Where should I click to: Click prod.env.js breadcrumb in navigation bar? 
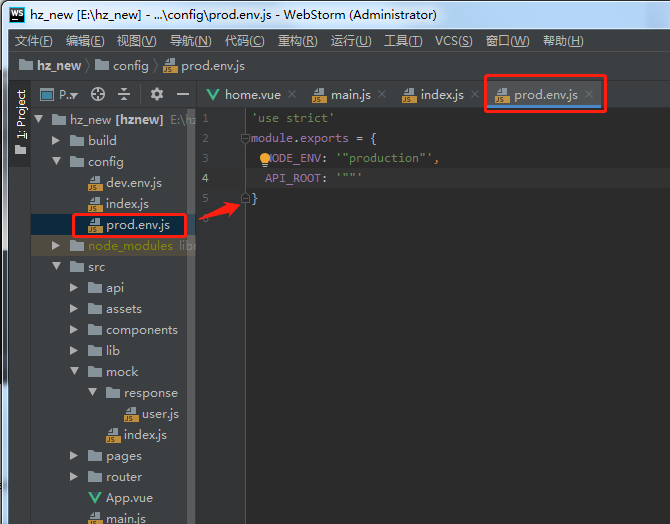click(x=204, y=65)
